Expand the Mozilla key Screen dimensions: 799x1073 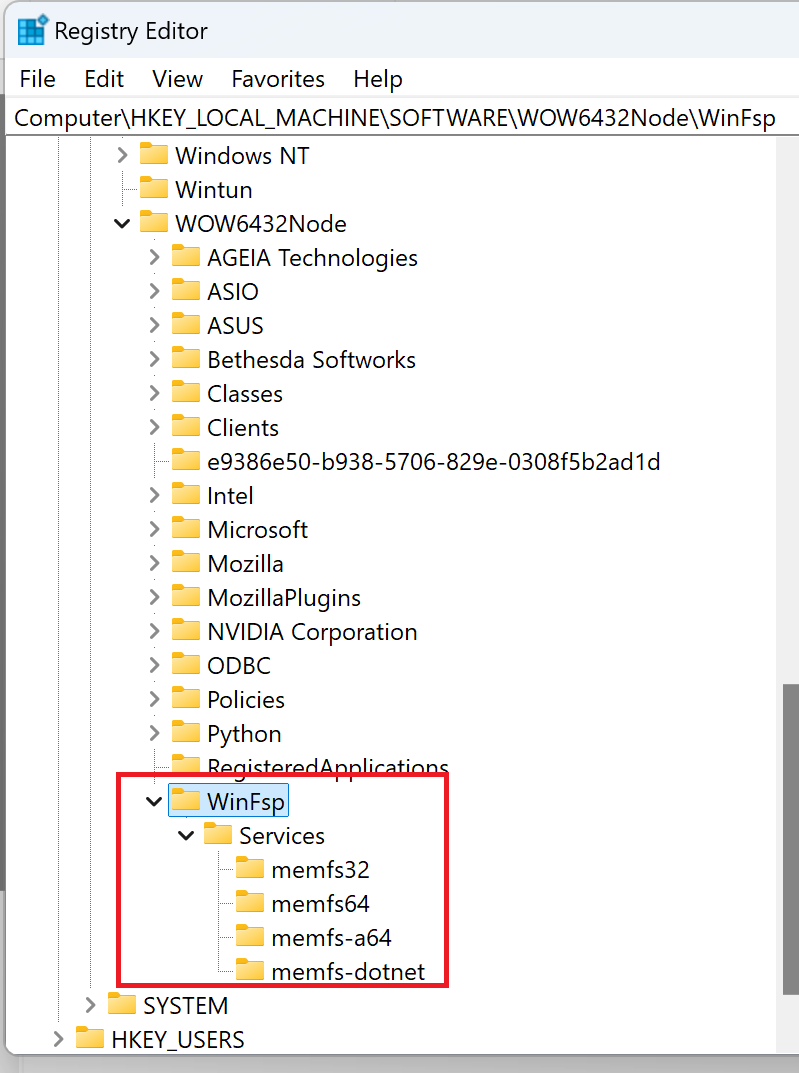pos(155,563)
